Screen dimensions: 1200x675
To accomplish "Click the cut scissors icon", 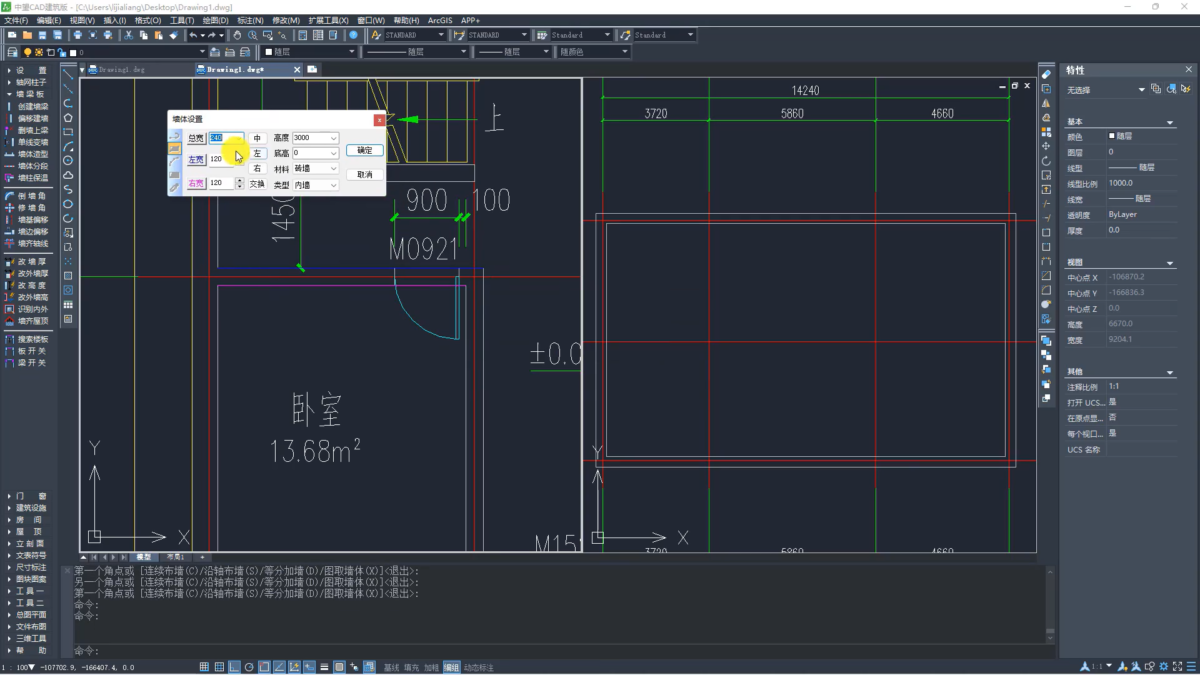I will pos(128,35).
